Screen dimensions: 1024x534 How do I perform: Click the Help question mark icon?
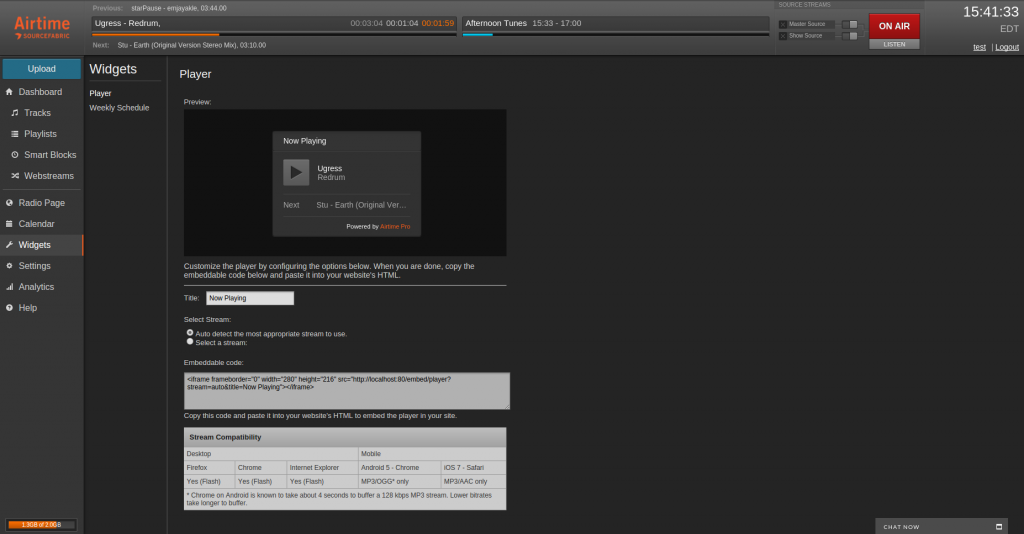coord(9,307)
